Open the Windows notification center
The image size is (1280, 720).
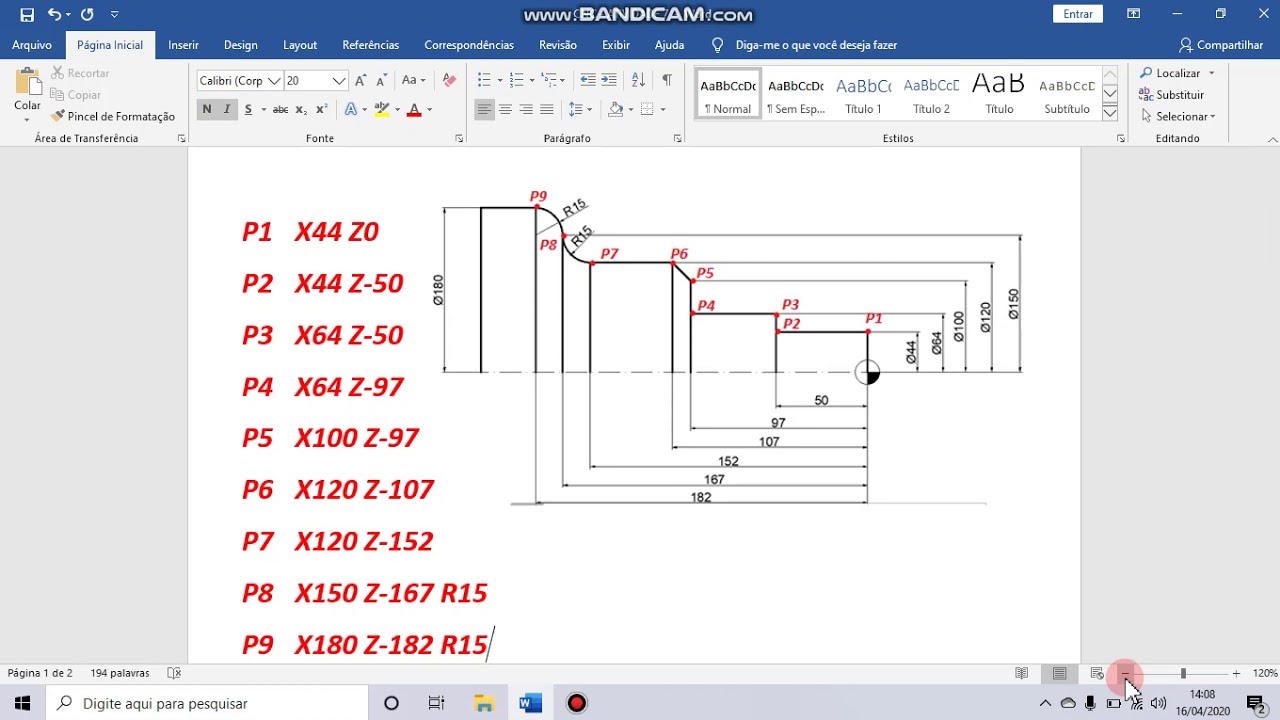tap(1255, 703)
